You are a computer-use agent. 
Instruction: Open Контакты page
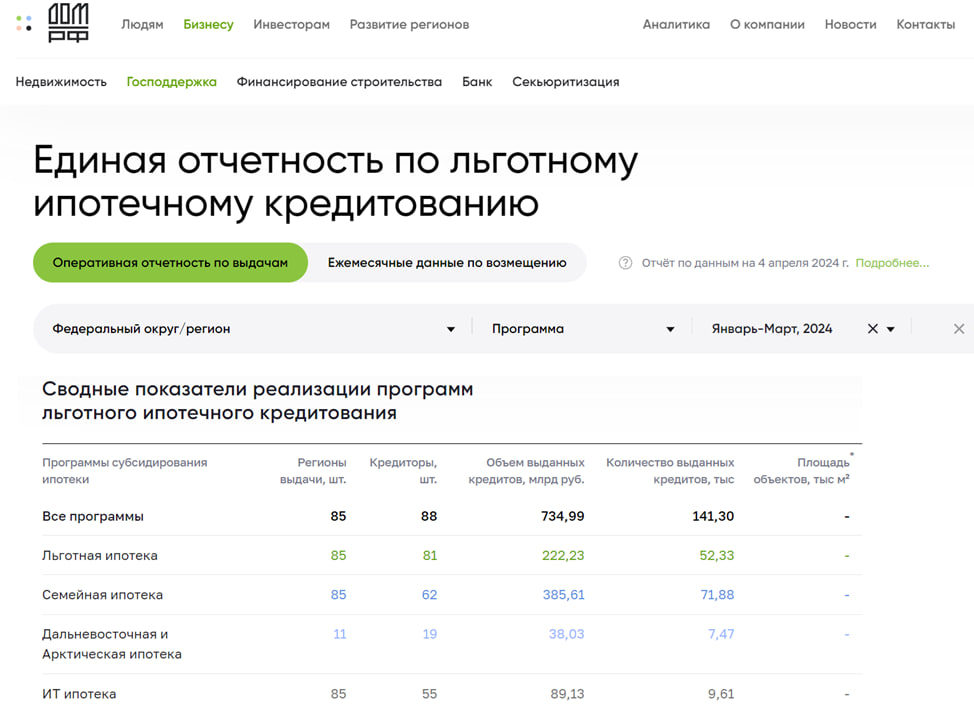(x=926, y=24)
